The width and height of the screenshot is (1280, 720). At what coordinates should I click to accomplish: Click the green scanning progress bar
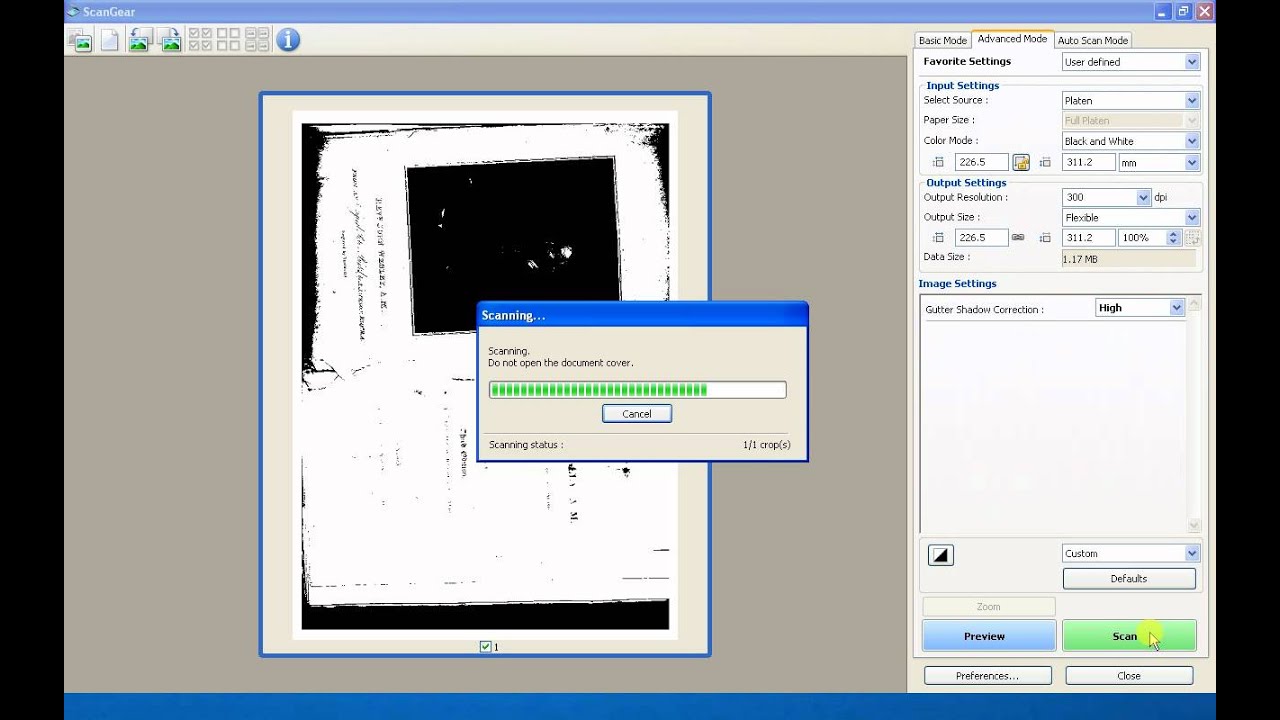point(637,390)
